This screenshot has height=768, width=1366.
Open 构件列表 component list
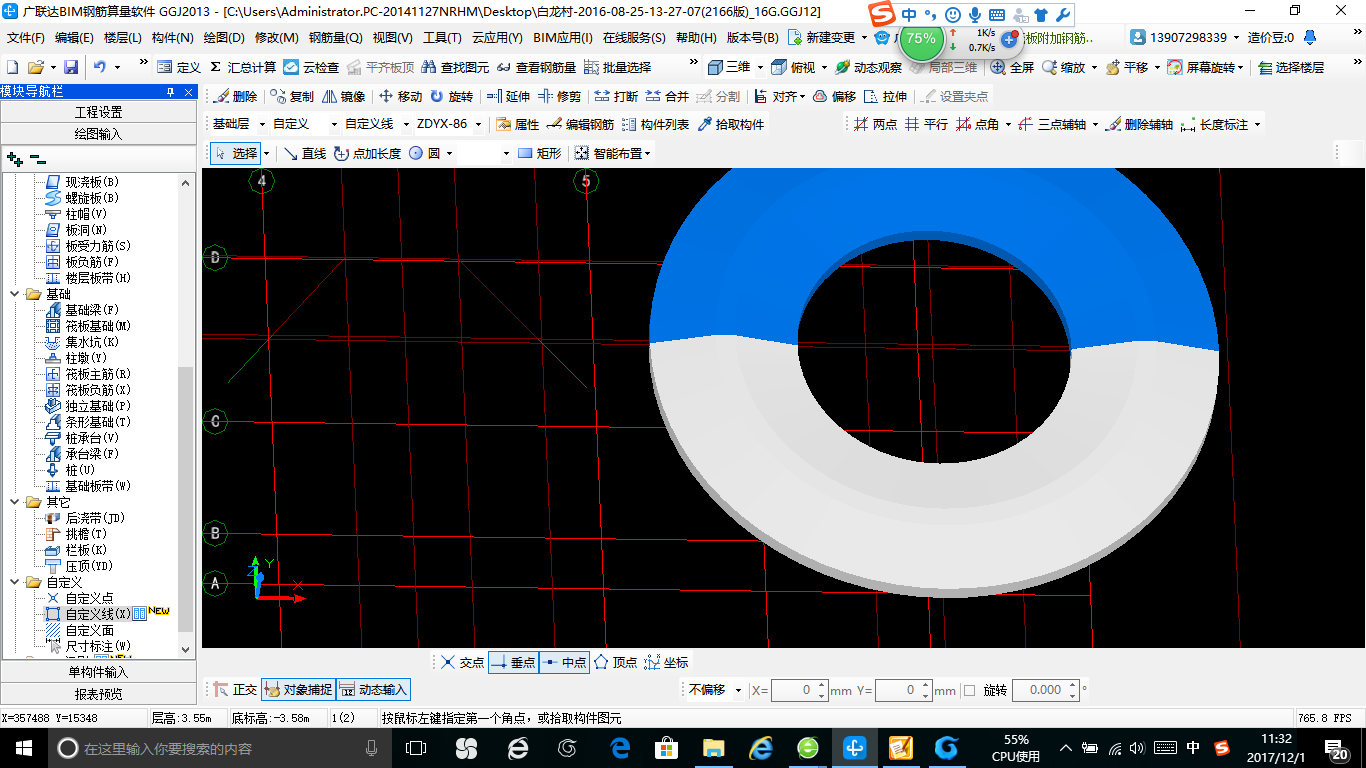tap(655, 125)
